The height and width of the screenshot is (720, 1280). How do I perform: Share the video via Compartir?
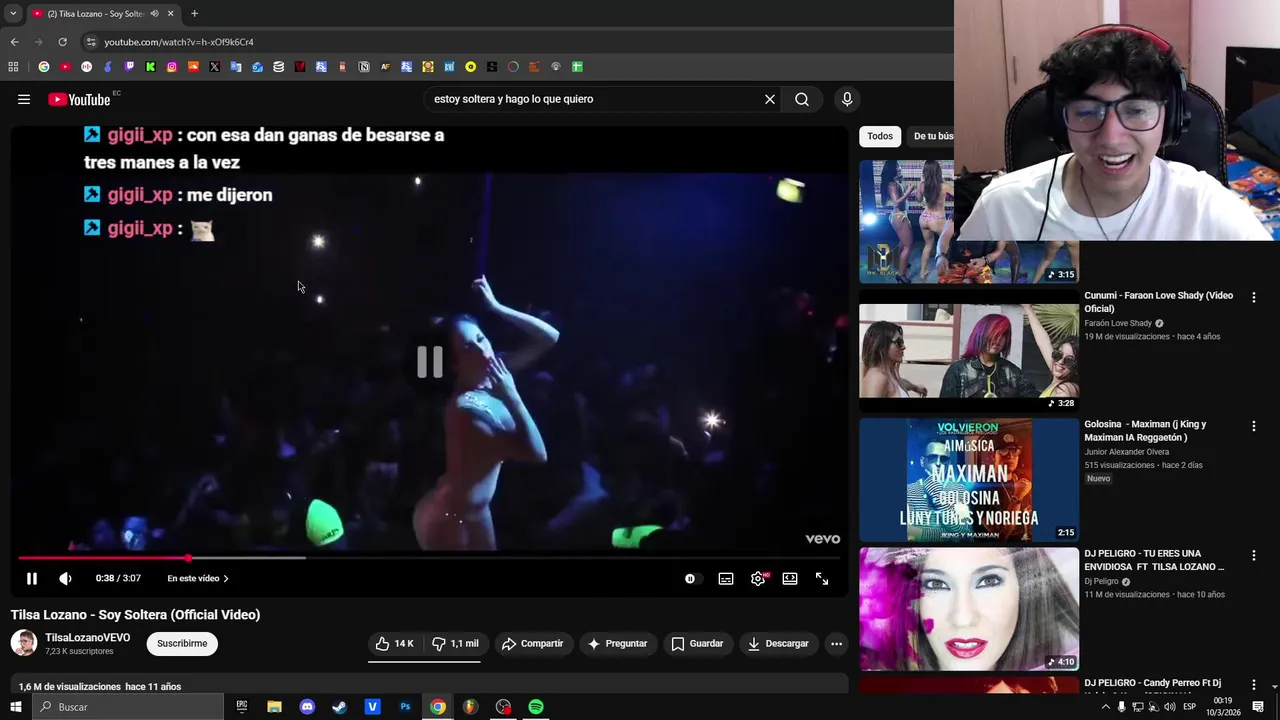[532, 643]
